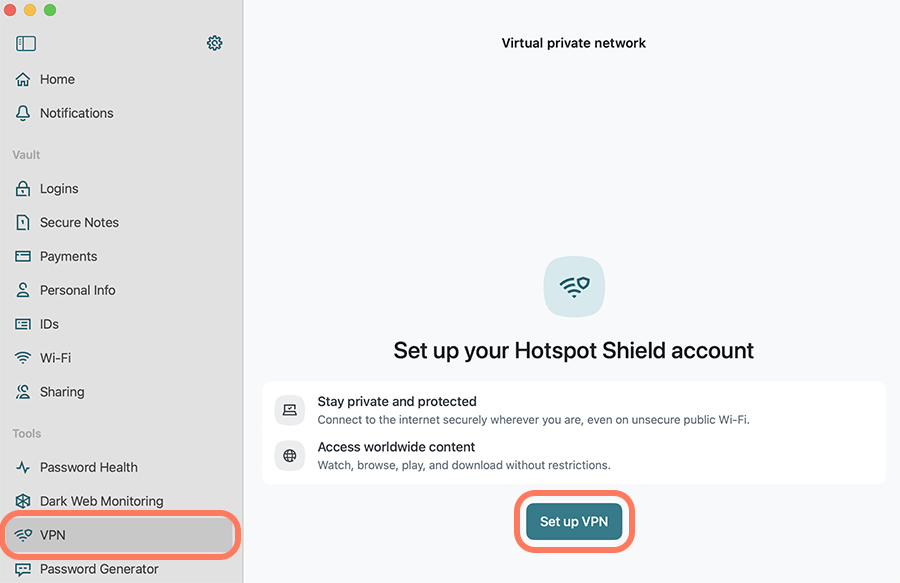Click the Hotspot Shield VPN logo
The image size is (900, 583).
point(574,287)
